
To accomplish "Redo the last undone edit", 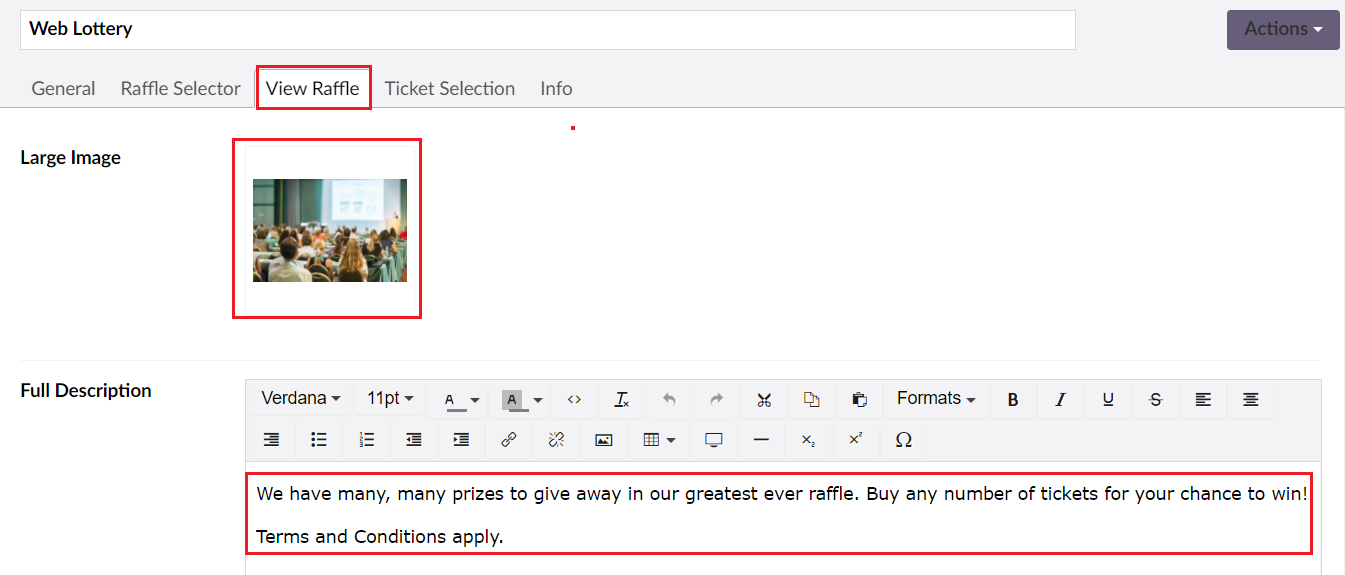I will pyautogui.click(x=716, y=399).
